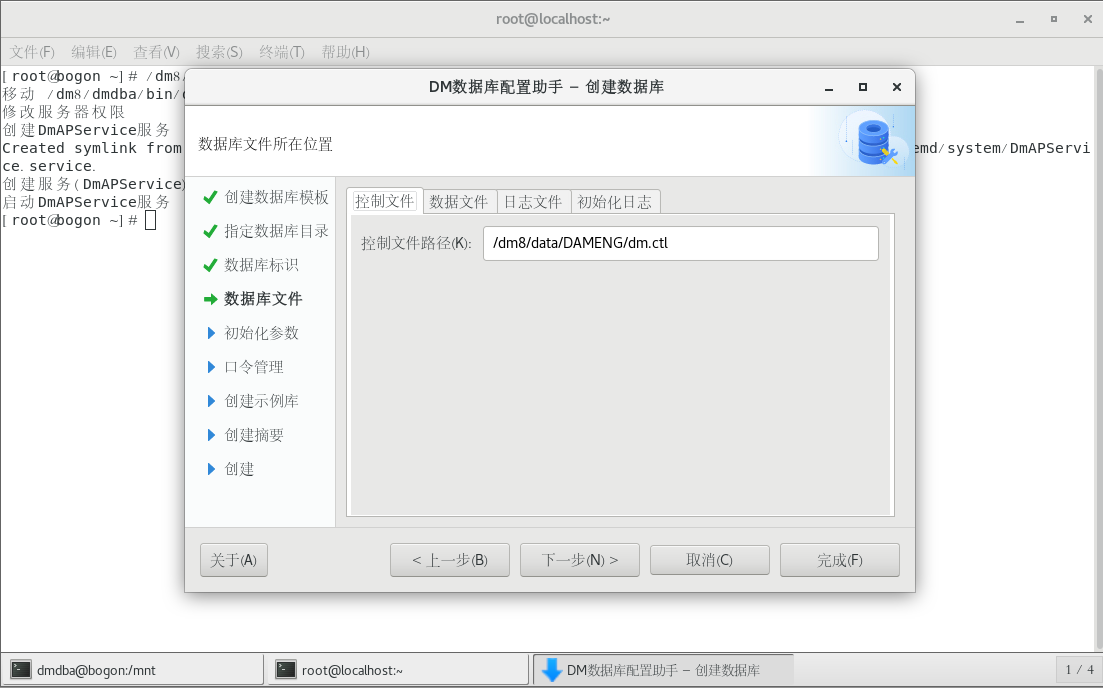Select current 数据库文件 step
This screenshot has width=1103, height=689.
(263, 299)
